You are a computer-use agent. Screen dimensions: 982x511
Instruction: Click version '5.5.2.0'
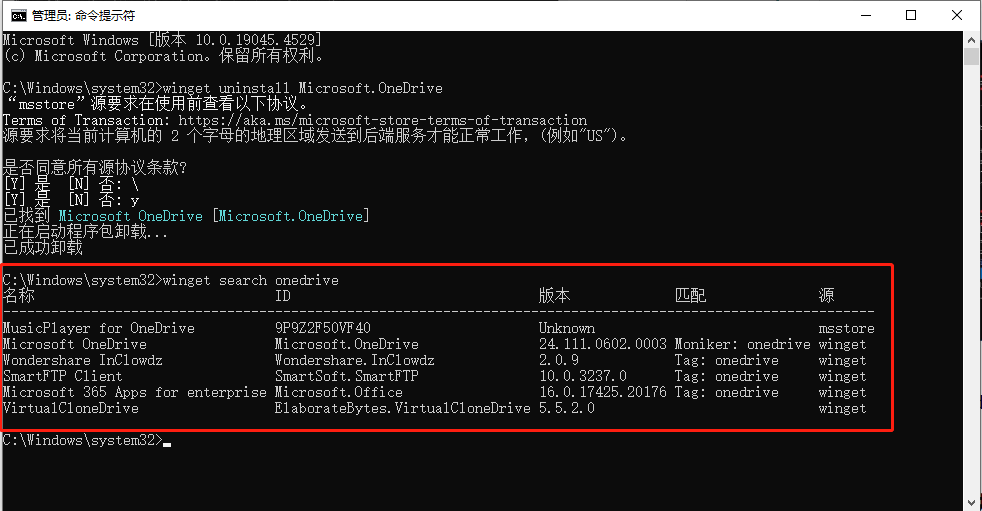(567, 408)
